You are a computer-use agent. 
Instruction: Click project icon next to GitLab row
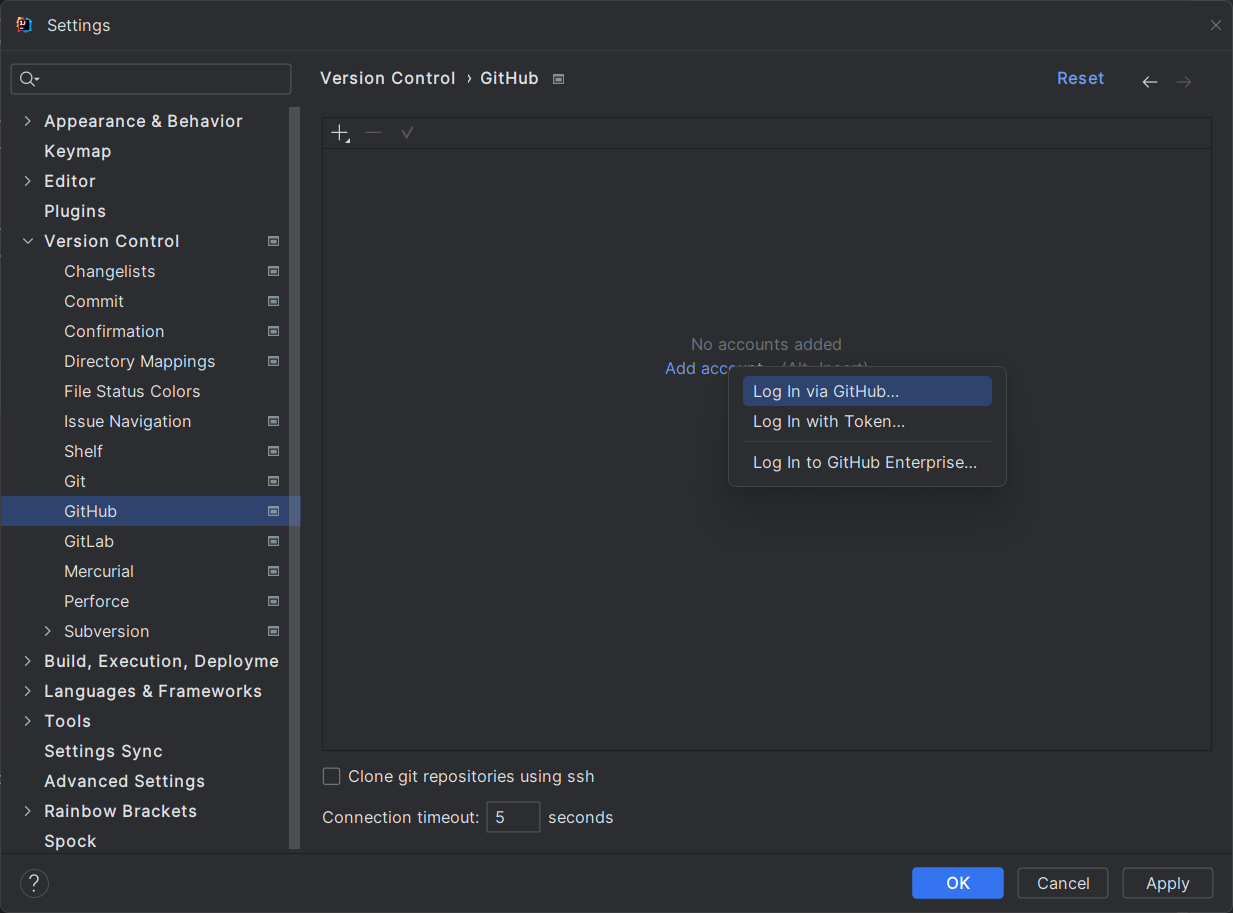pyautogui.click(x=274, y=541)
